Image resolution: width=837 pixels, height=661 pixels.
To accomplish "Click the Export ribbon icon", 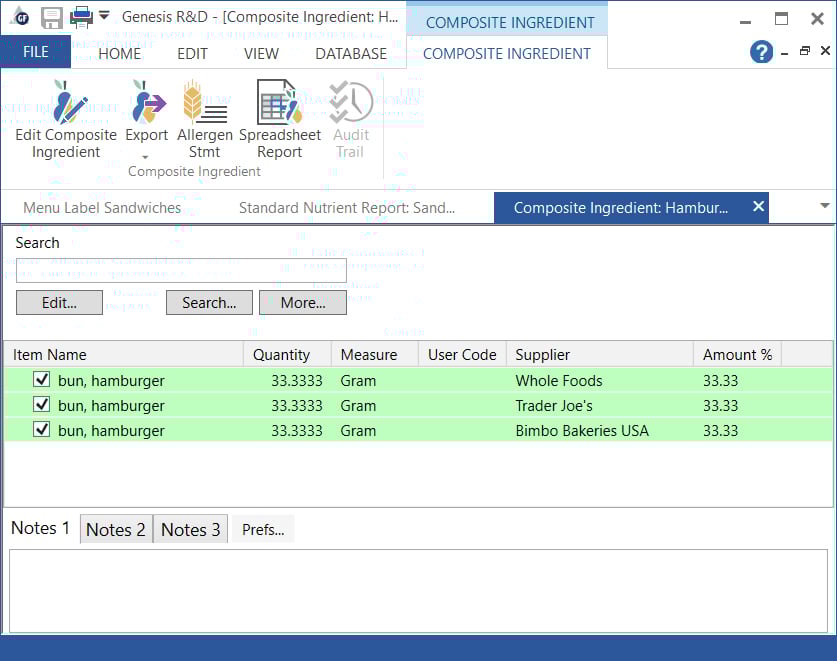I will pos(147,104).
